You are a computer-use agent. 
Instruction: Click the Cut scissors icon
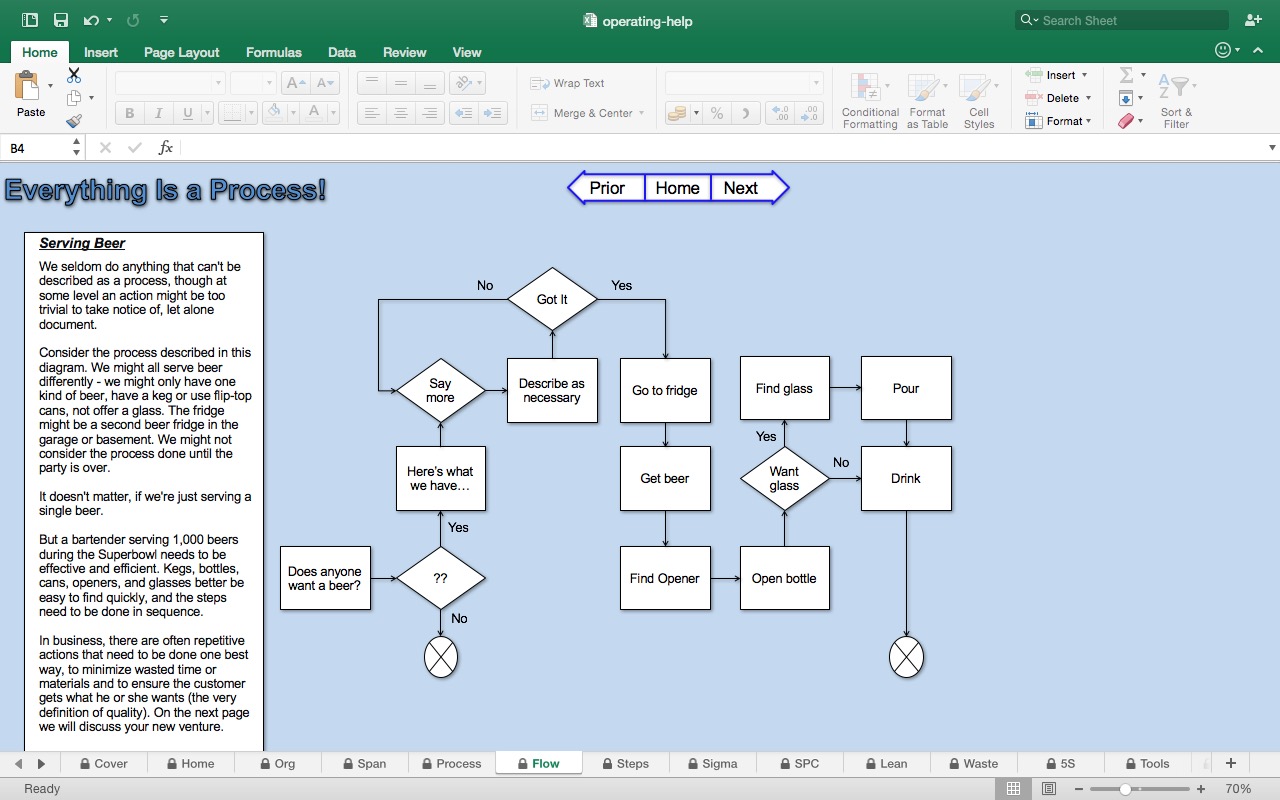[74, 75]
